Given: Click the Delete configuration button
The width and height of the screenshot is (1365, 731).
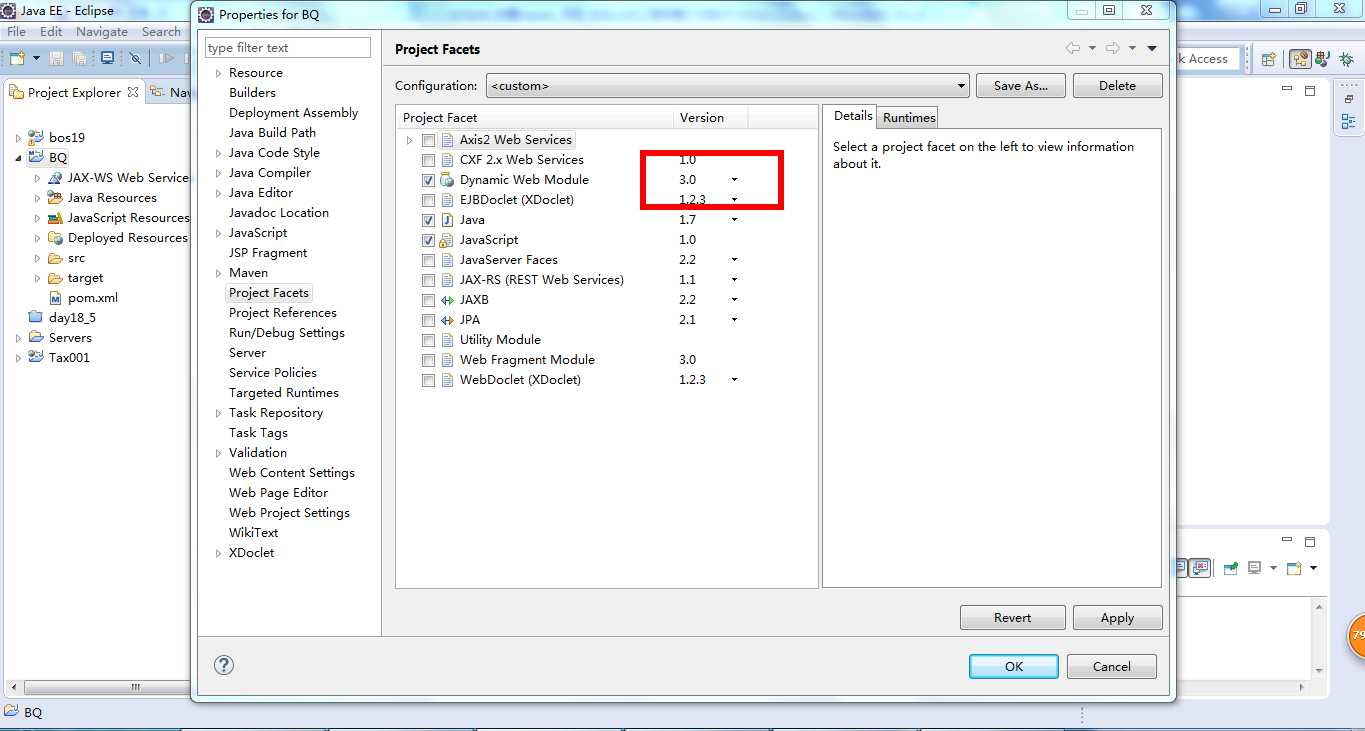Looking at the screenshot, I should (1117, 86).
